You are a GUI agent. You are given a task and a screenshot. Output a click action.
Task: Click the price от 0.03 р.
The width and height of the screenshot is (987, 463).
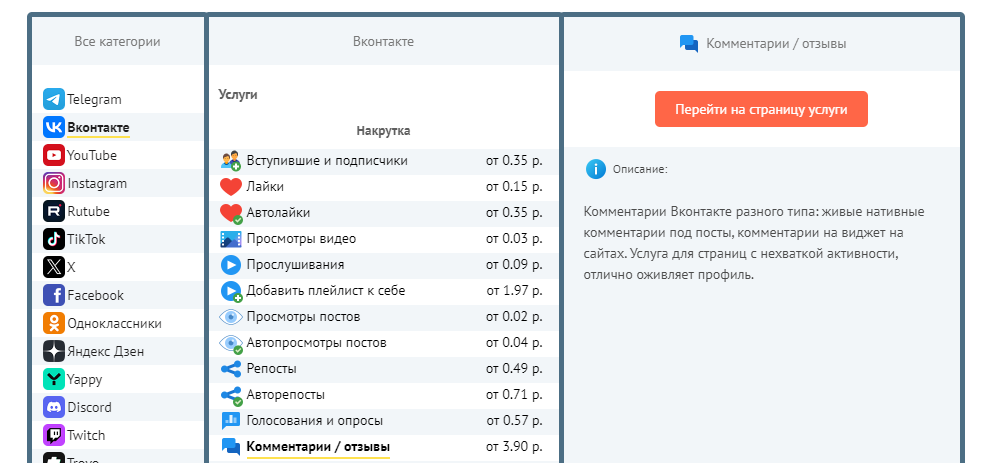(514, 239)
